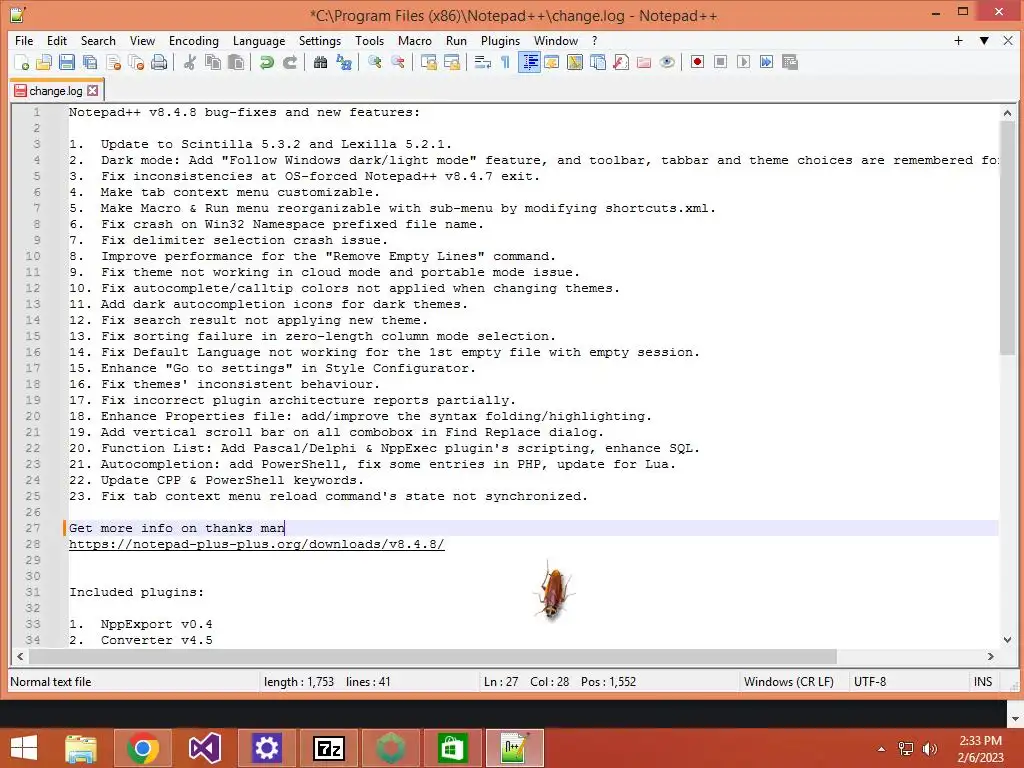Stop macro recording button
The width and height of the screenshot is (1024, 768).
coord(720,62)
